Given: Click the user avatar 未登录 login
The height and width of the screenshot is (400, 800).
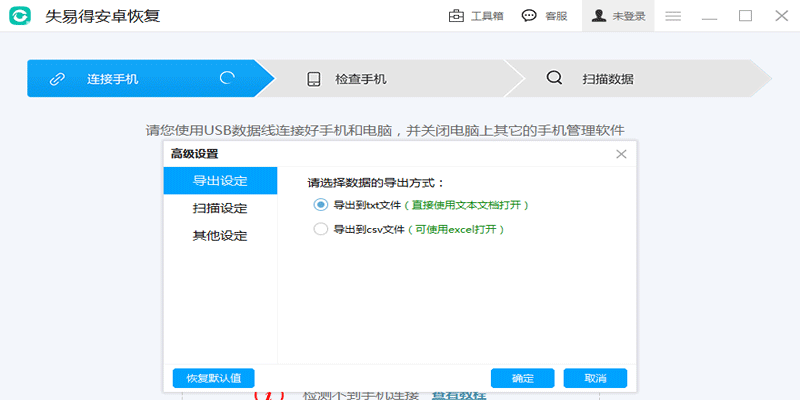Looking at the screenshot, I should [x=599, y=16].
